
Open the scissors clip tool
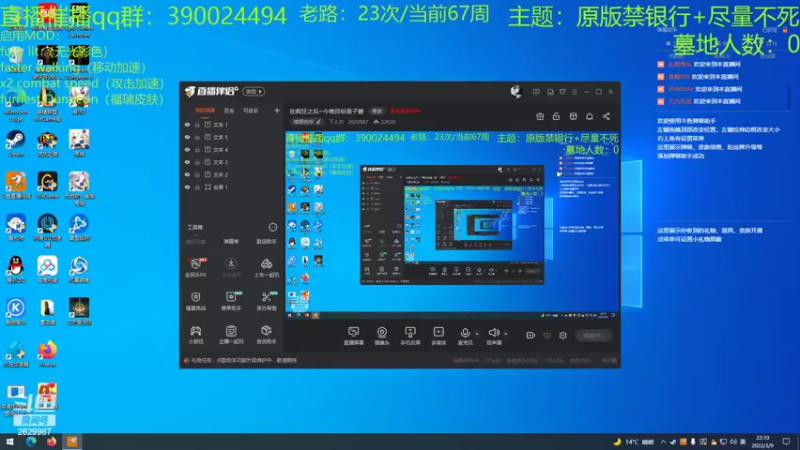click(x=266, y=301)
